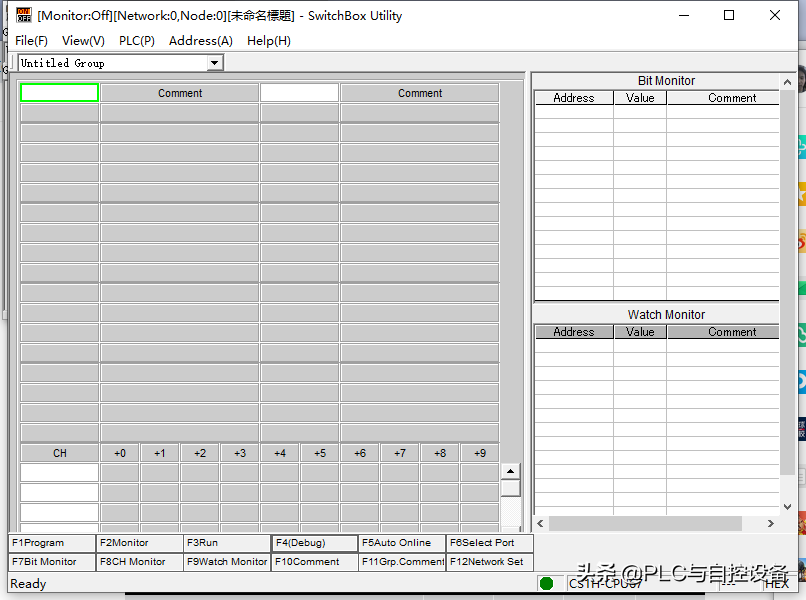The image size is (806, 600).
Task: Expand the Untitled Group dropdown
Action: point(214,63)
